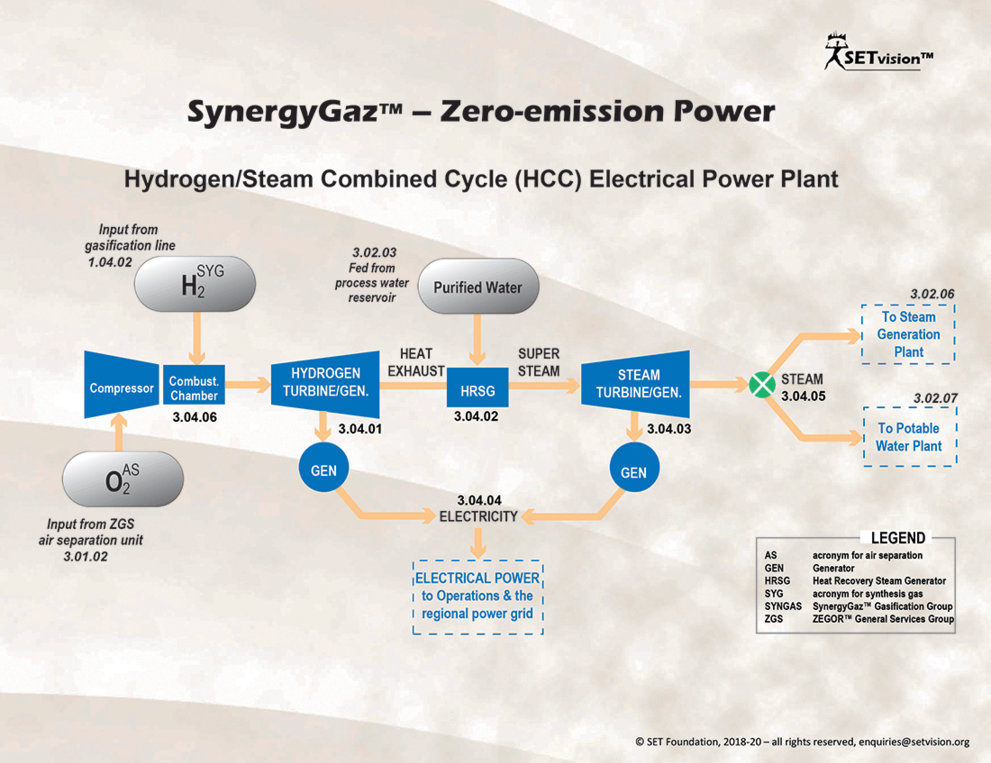
Task: Click the 'Heat Recovery Steam Generator' legend entry
Action: click(879, 580)
